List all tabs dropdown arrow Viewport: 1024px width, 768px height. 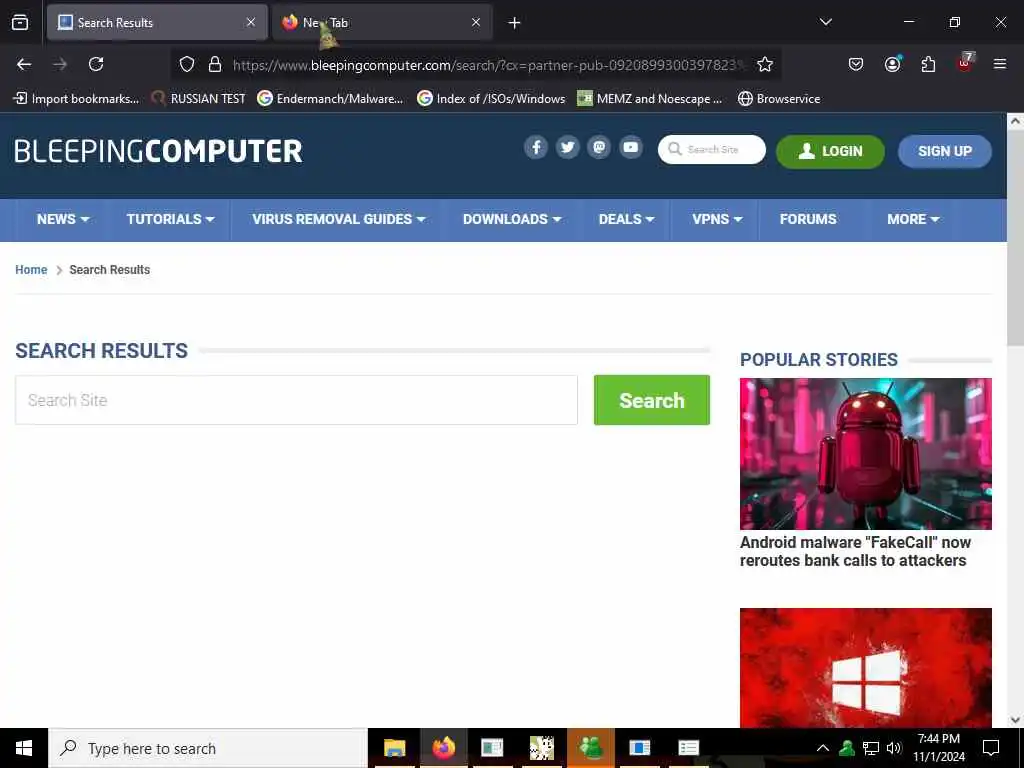[x=825, y=22]
